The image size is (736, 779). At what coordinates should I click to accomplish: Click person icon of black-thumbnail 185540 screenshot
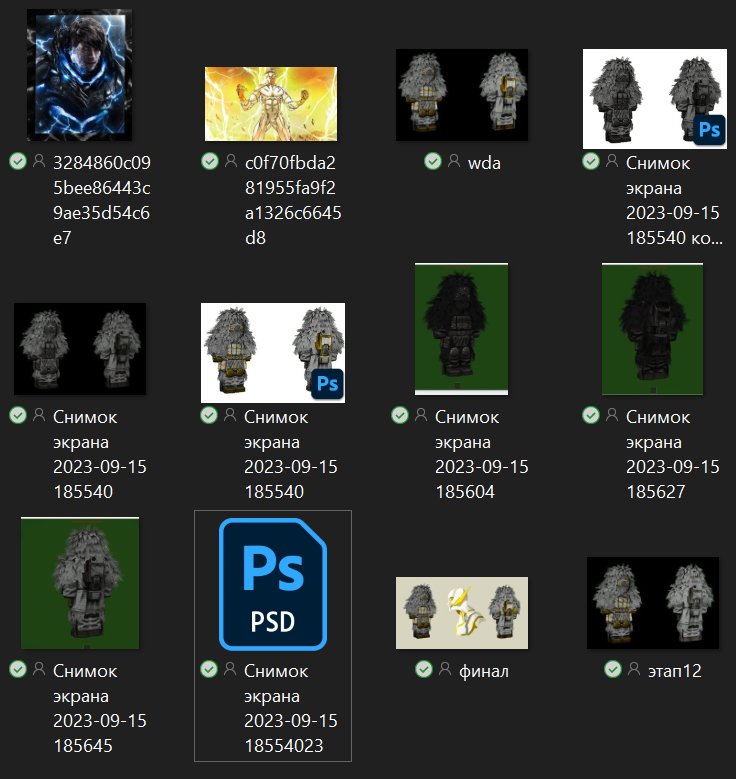39,415
